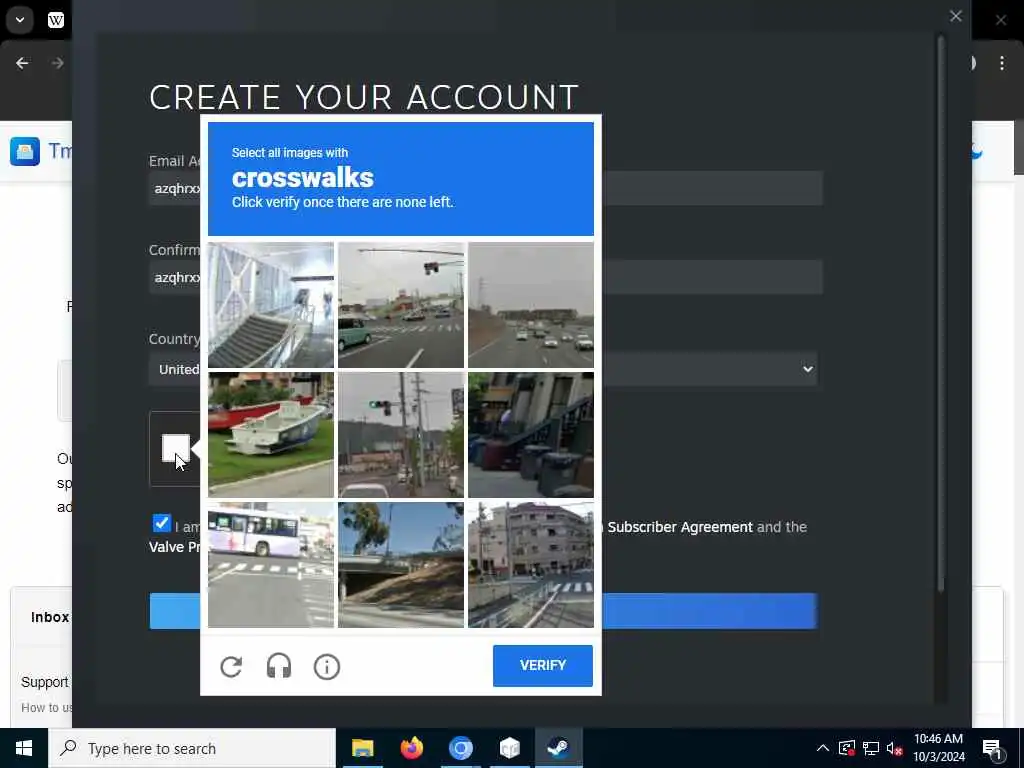This screenshot has width=1024, height=768.
Task: Select the highway traffic image tile
Action: coord(531,305)
